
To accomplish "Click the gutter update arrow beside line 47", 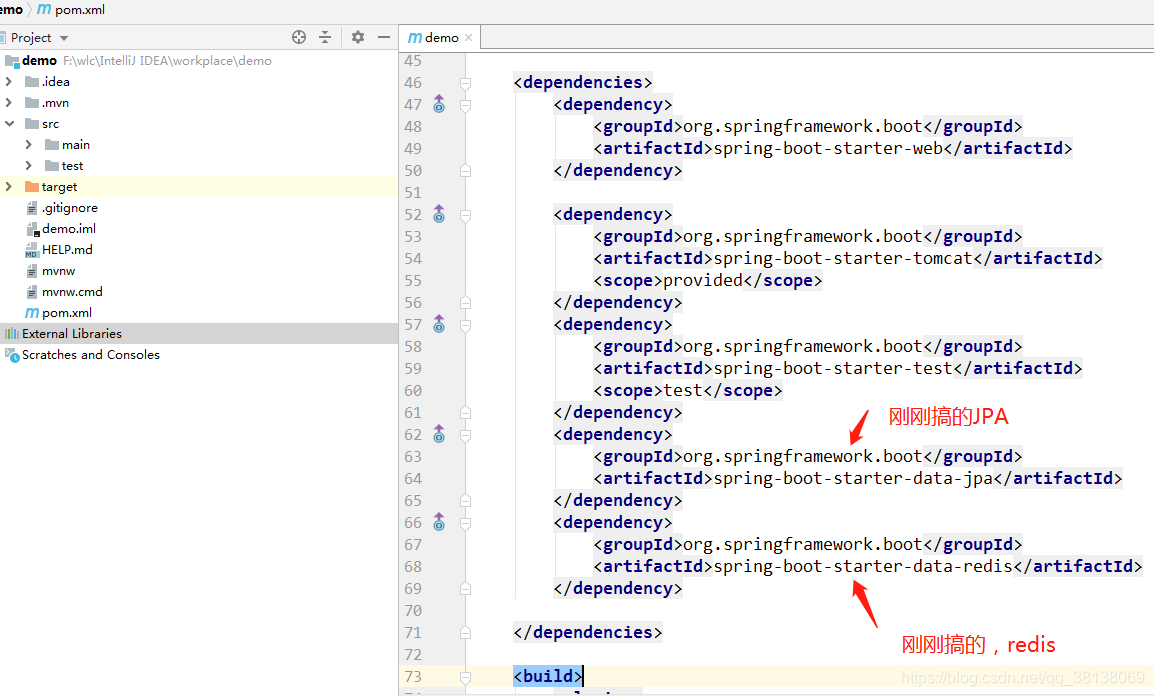I will tap(438, 104).
